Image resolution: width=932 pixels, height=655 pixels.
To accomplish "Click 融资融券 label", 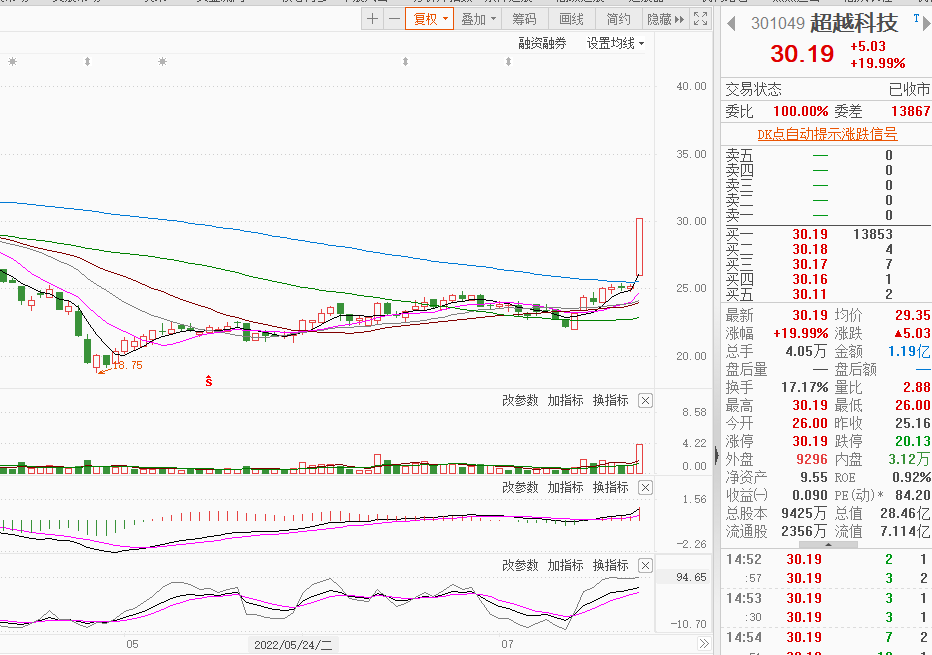I will pos(542,43).
